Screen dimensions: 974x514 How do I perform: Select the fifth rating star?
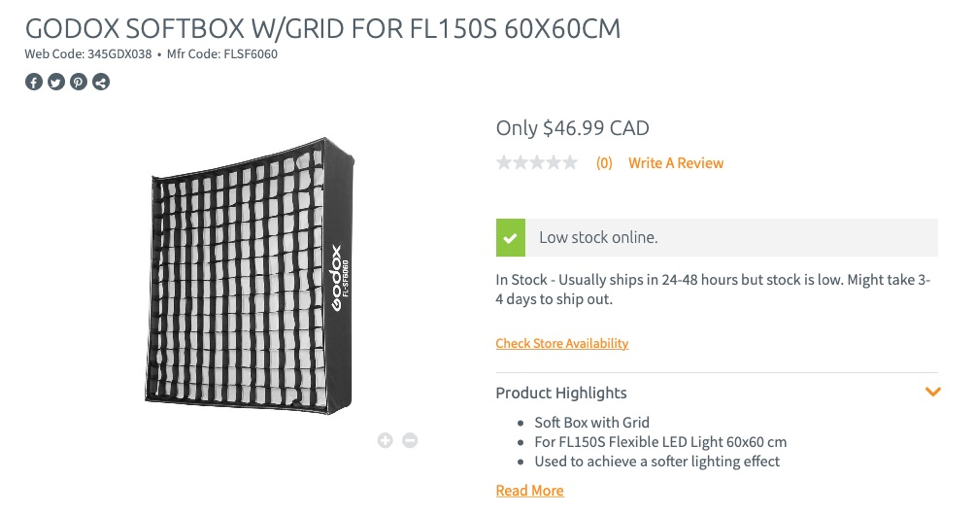[570, 163]
